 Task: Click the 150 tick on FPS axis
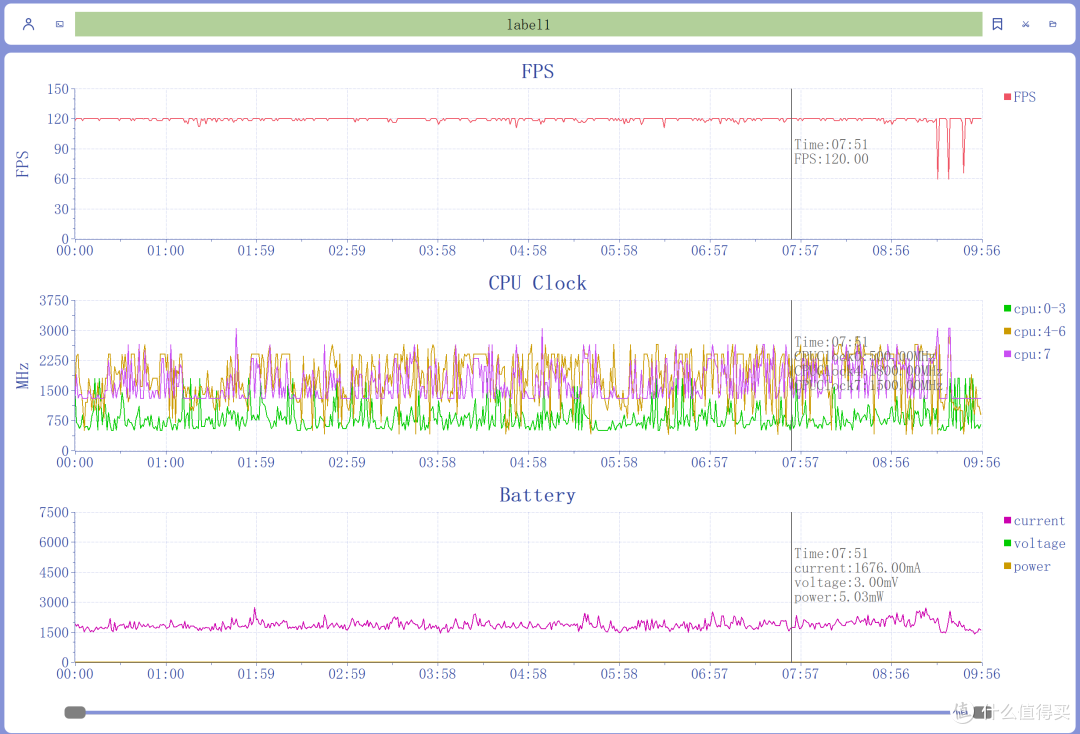[x=58, y=89]
